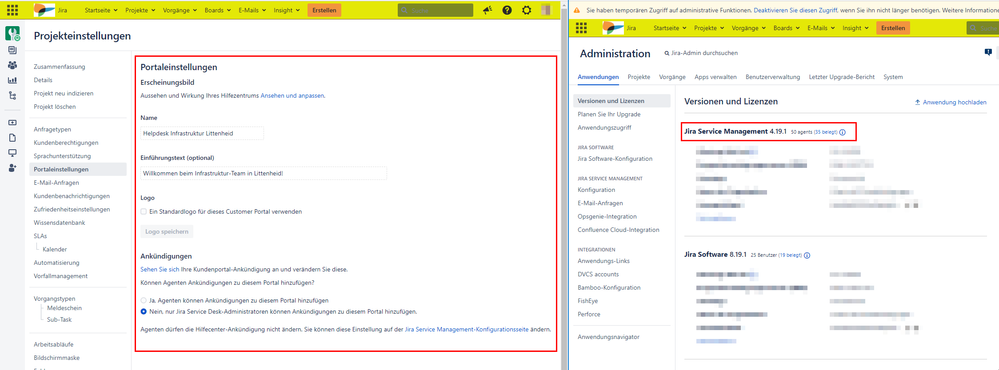The width and height of the screenshot is (999, 370).
Task: Follow the 'Sehen Sie sich' announcement link
Action: tap(159, 269)
